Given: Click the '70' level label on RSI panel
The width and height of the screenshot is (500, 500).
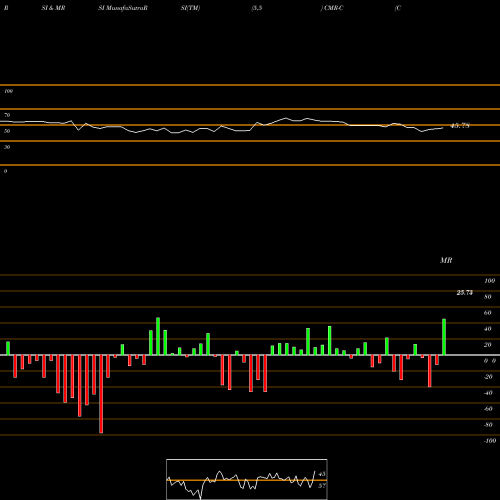Looking at the screenshot, I should click(x=7, y=115).
